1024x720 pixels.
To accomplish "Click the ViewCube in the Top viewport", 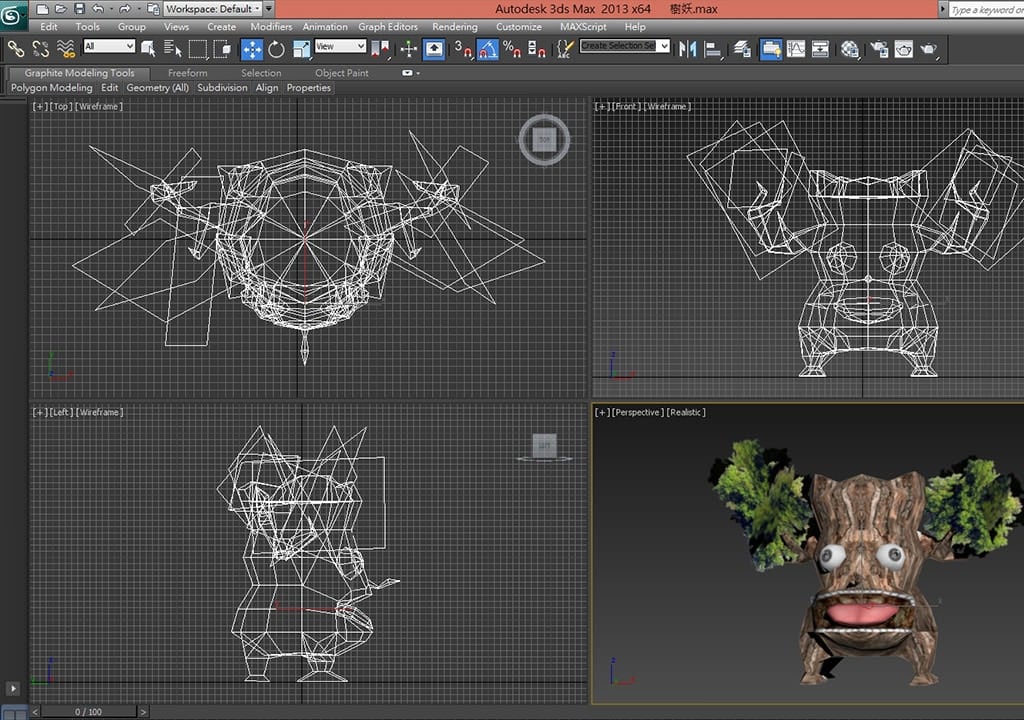I will pos(544,140).
